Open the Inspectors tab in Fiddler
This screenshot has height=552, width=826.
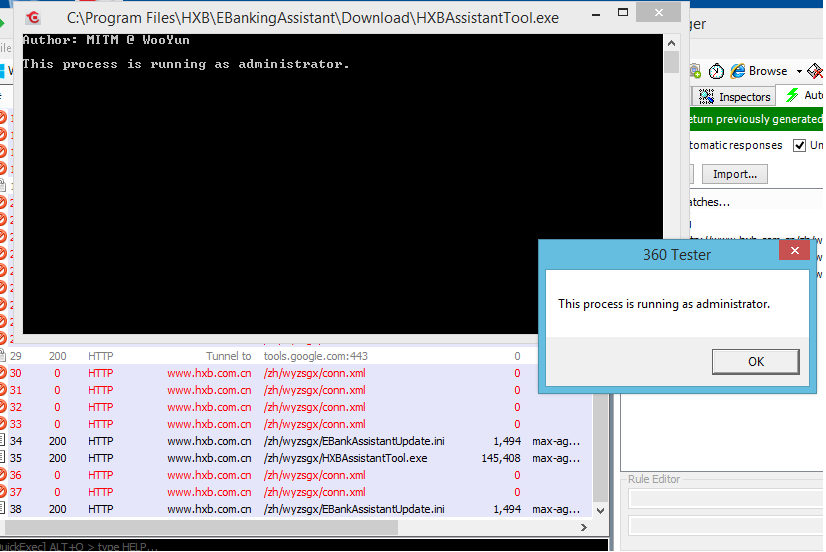click(x=734, y=96)
